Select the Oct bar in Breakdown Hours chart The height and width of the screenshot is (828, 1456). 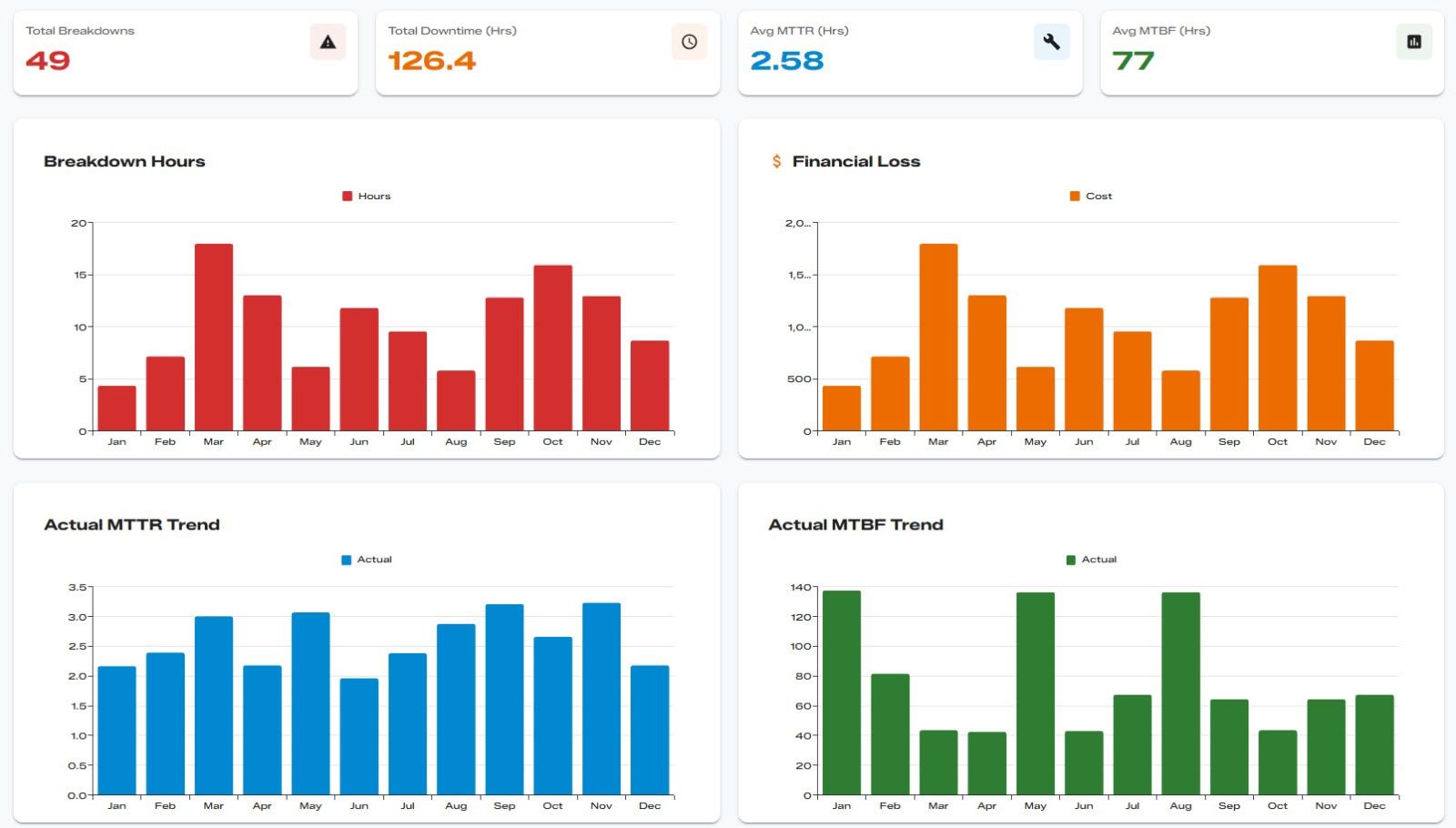coord(552,348)
